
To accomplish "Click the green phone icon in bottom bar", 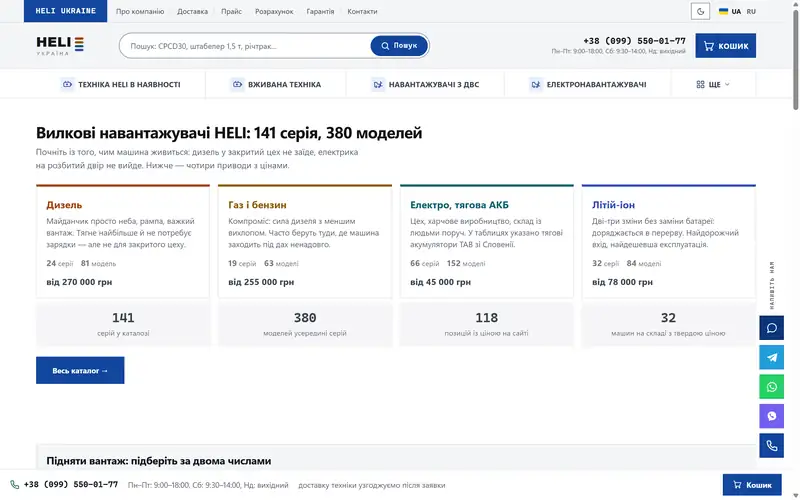I will (15, 485).
